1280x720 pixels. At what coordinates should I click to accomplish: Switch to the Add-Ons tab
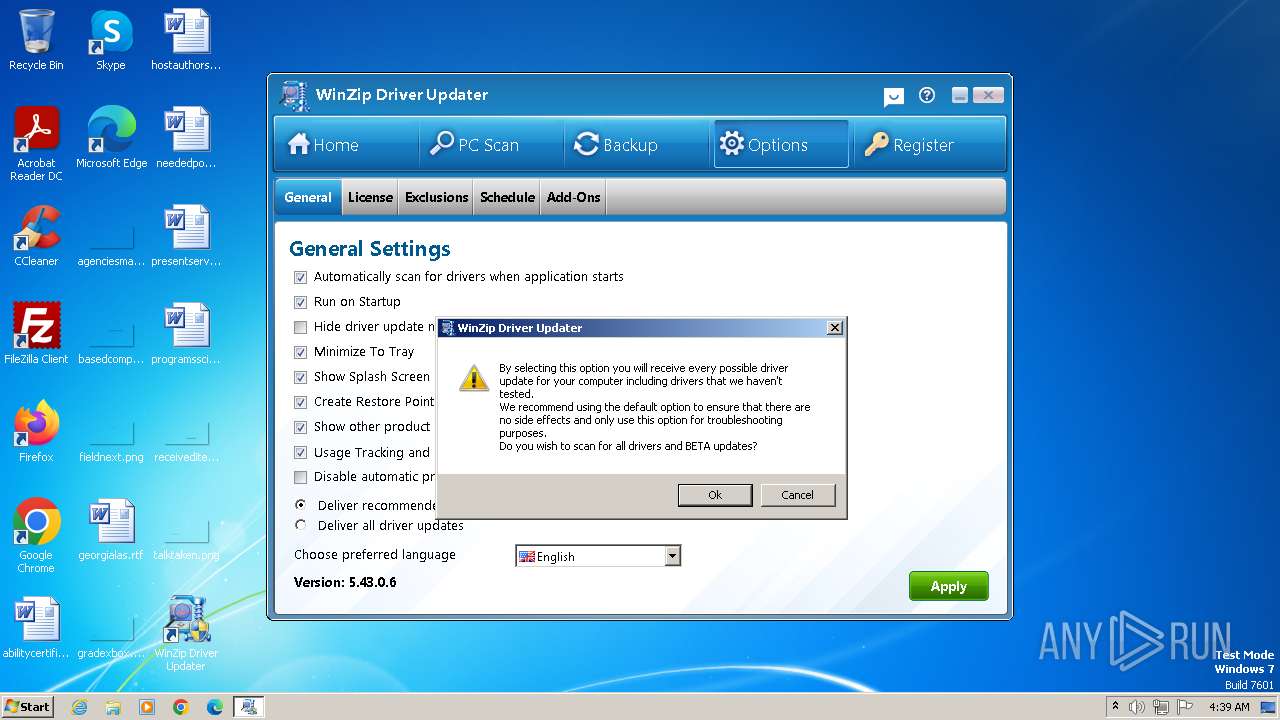coord(574,197)
